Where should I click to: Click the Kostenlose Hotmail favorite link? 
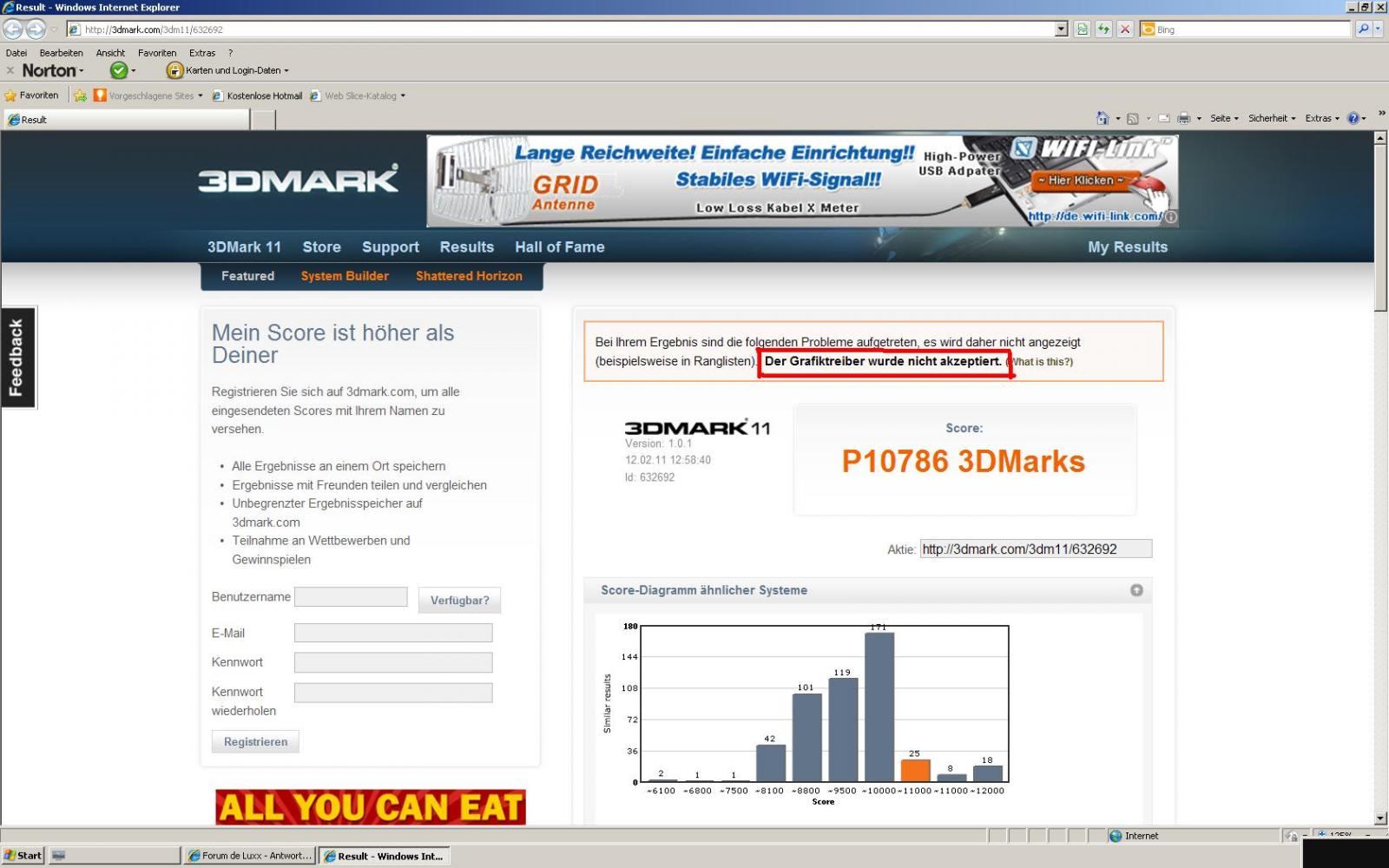pos(258,95)
